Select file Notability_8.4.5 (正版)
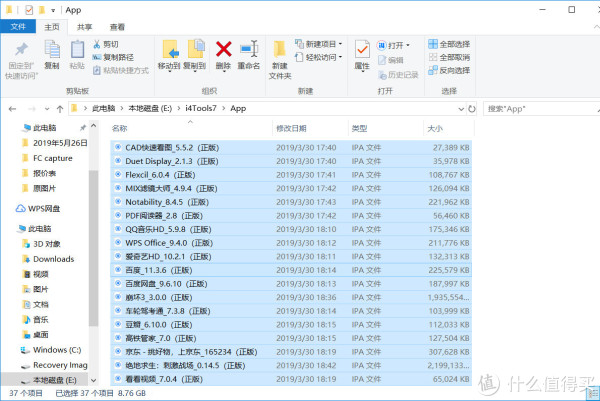 click(x=291, y=202)
